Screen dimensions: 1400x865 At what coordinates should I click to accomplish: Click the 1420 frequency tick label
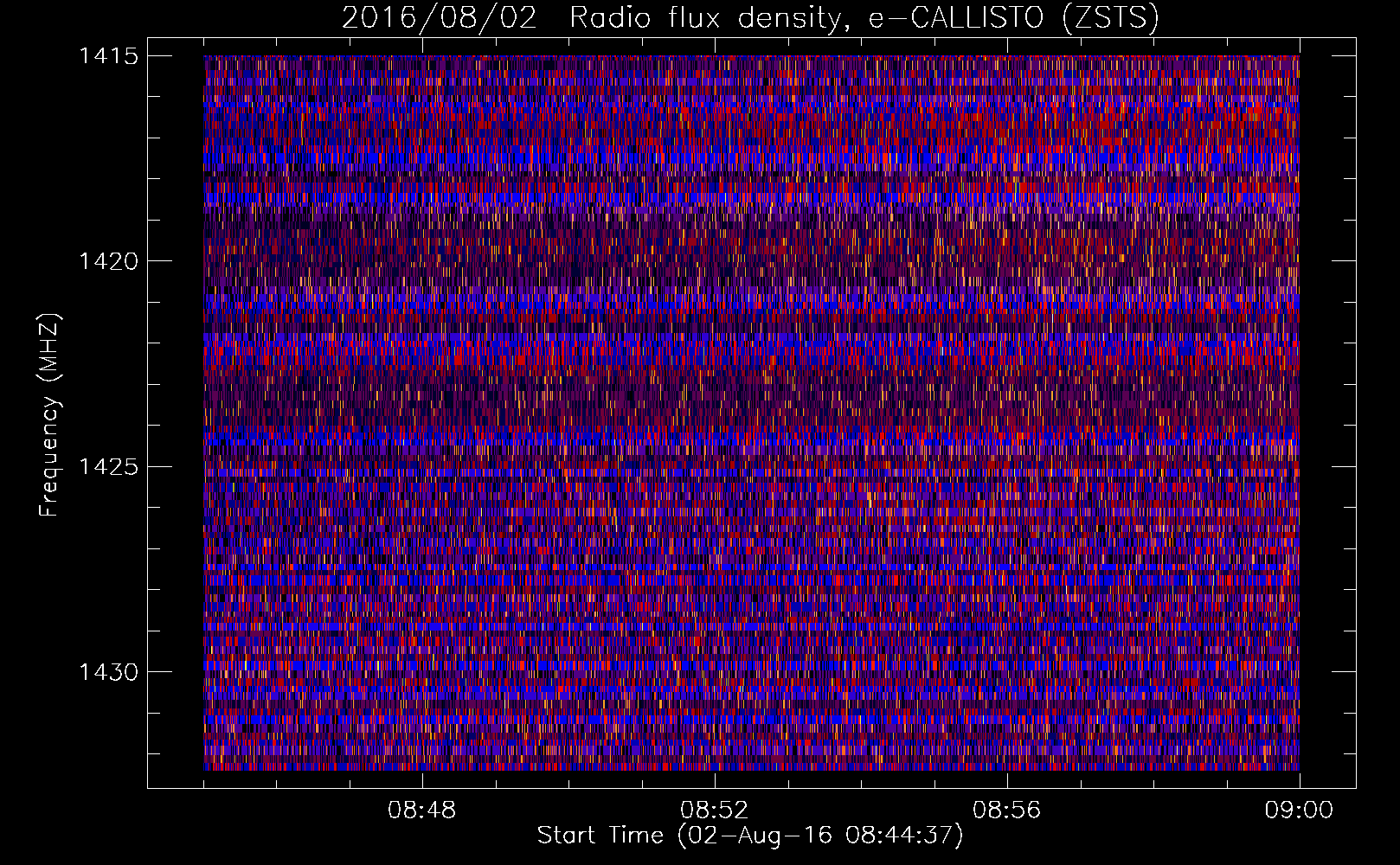(108, 261)
